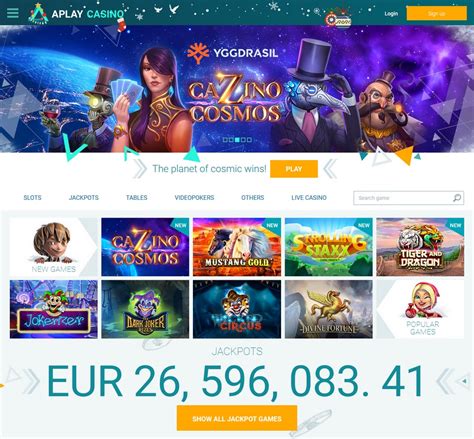Click the Aplay Casino logo
474x439 pixels.
click(x=77, y=14)
